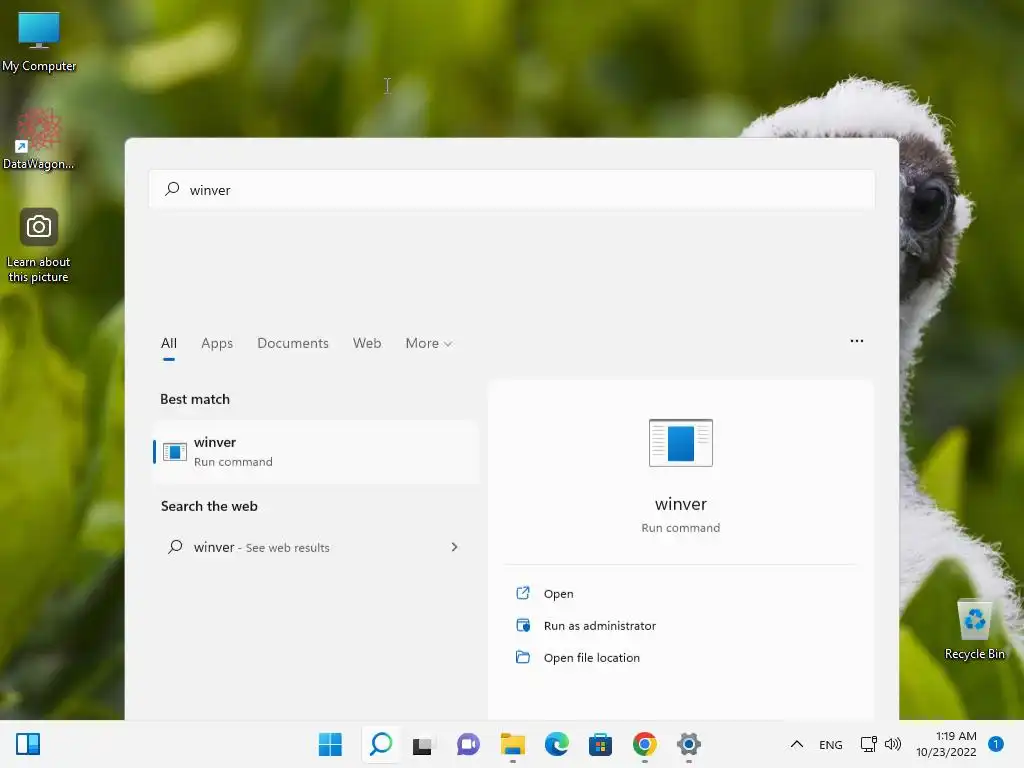Click the Open action's arrow icon
This screenshot has height=768, width=1024.
point(523,592)
